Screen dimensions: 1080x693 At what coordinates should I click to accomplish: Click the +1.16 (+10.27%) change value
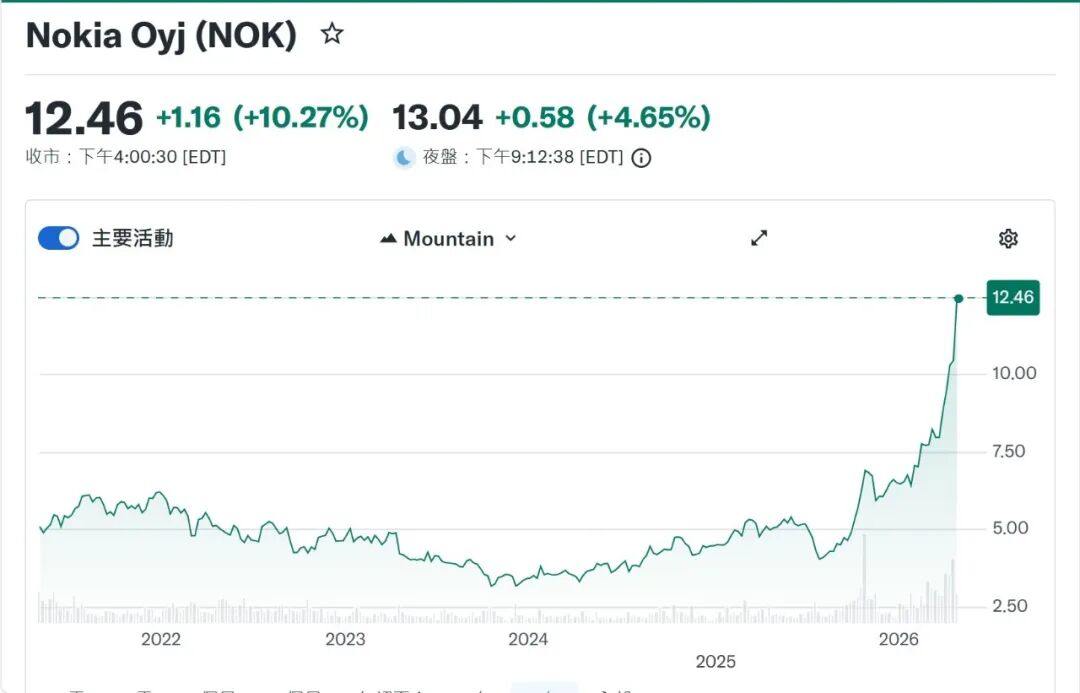[x=262, y=118]
